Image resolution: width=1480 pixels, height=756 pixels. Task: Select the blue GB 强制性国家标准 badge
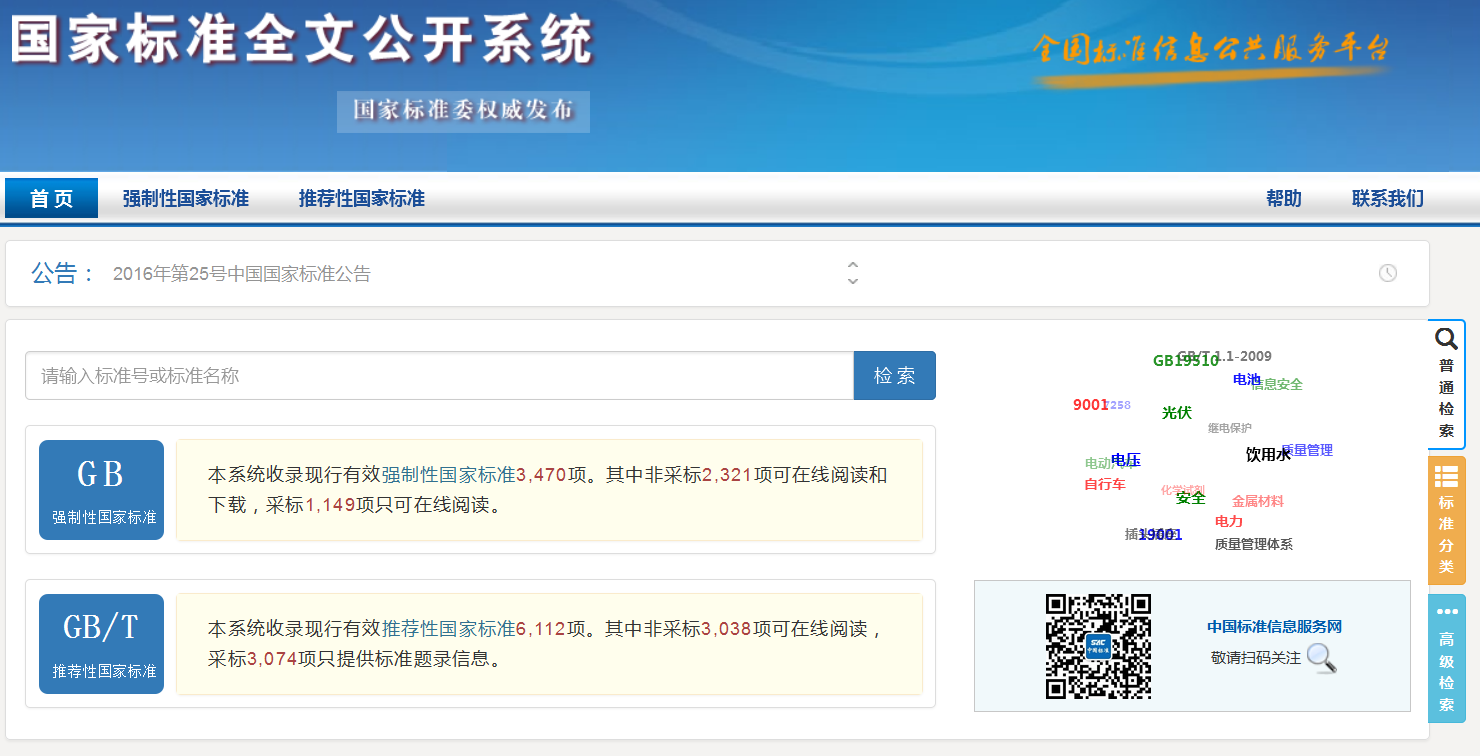[101, 489]
